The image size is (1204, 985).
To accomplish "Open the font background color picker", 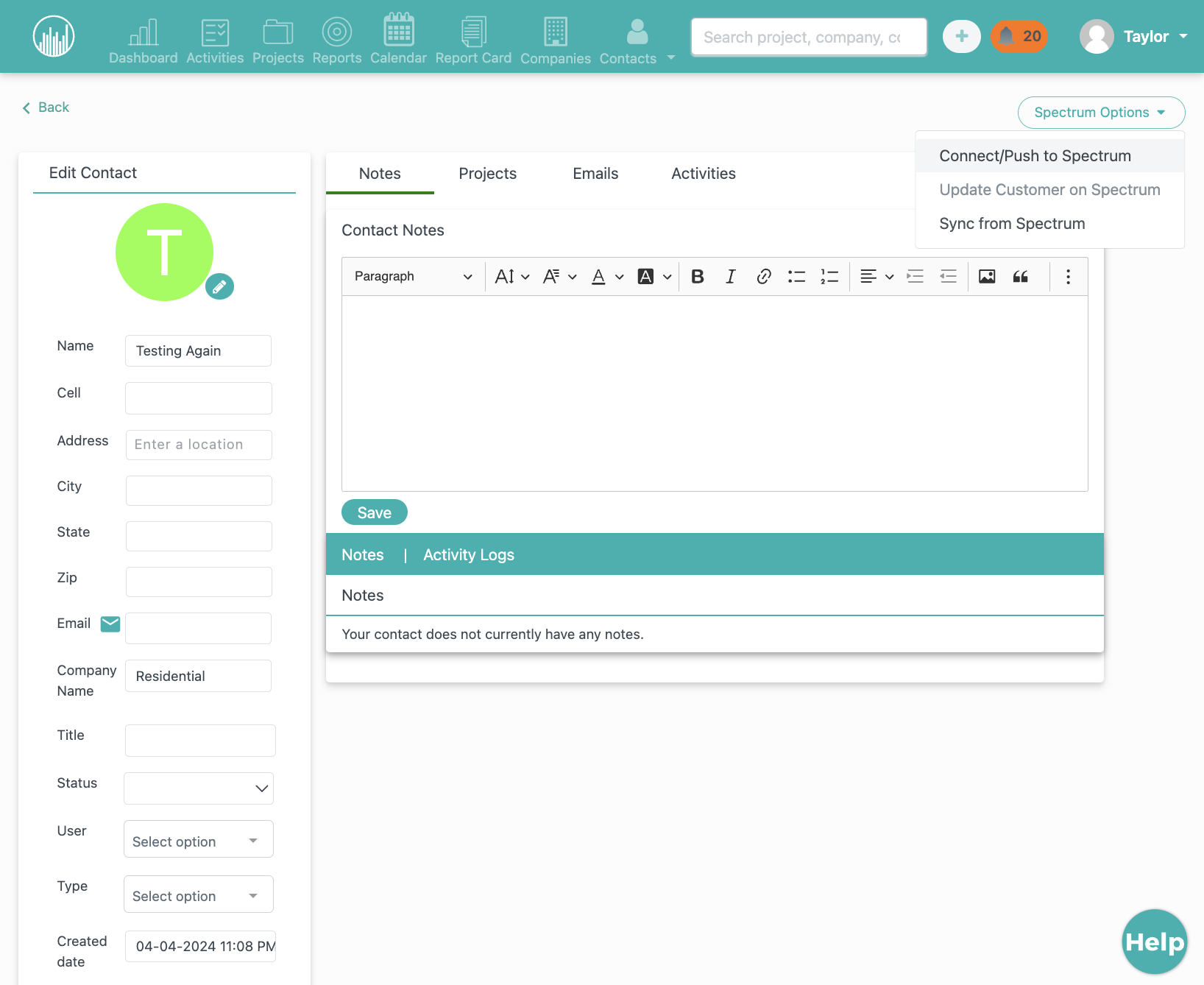I will tap(654, 277).
